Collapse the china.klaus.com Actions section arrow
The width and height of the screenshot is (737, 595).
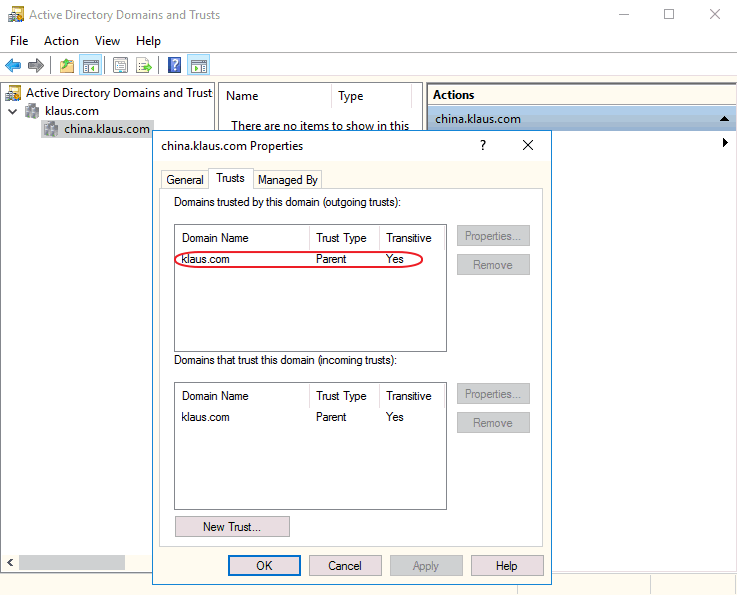point(723,119)
